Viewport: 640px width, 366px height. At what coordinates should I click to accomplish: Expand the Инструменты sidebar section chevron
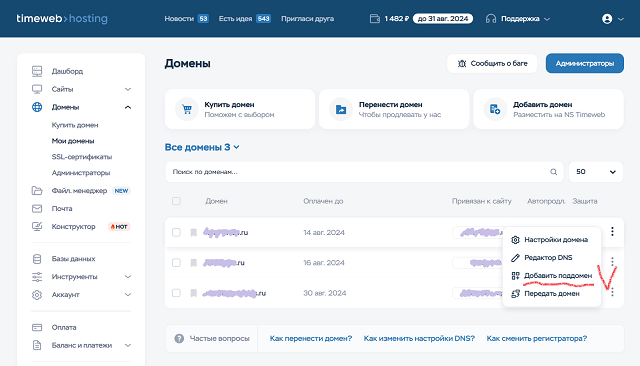[128, 277]
